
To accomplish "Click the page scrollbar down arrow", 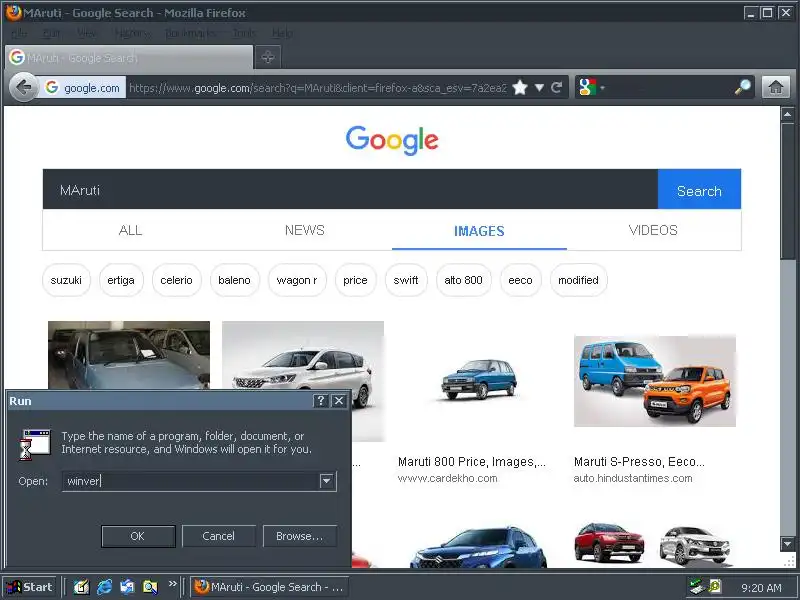I will click(x=787, y=544).
